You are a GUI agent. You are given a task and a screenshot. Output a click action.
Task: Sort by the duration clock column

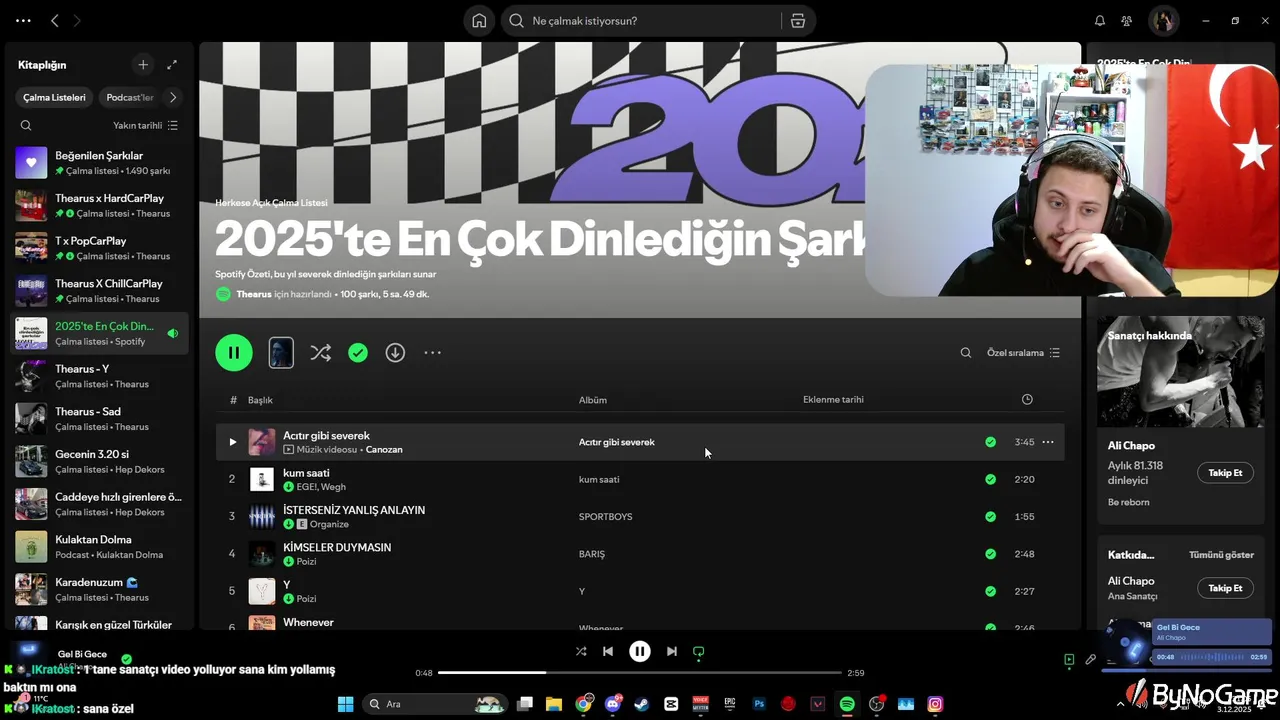1027,399
